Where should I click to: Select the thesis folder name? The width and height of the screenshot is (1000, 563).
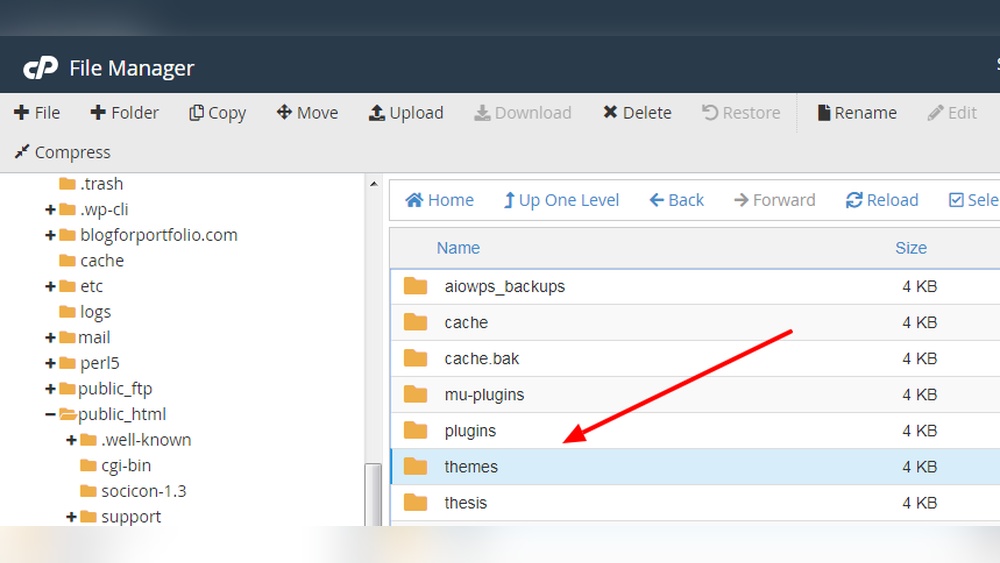(x=466, y=502)
